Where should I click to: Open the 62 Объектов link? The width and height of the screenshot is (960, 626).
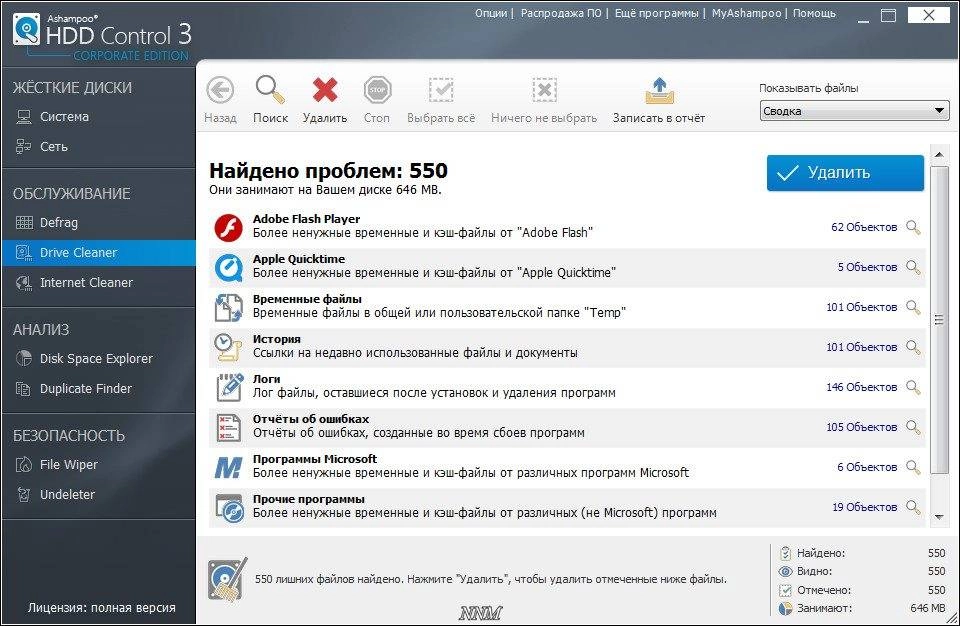coord(864,227)
